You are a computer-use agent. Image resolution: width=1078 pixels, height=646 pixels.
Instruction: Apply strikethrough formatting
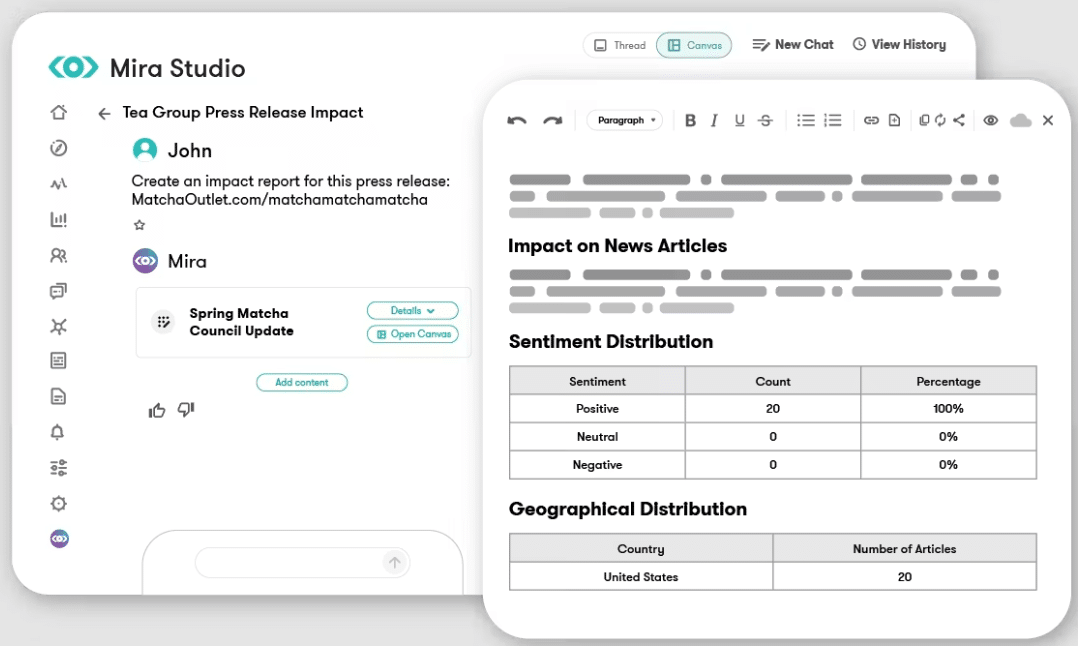pyautogui.click(x=765, y=120)
